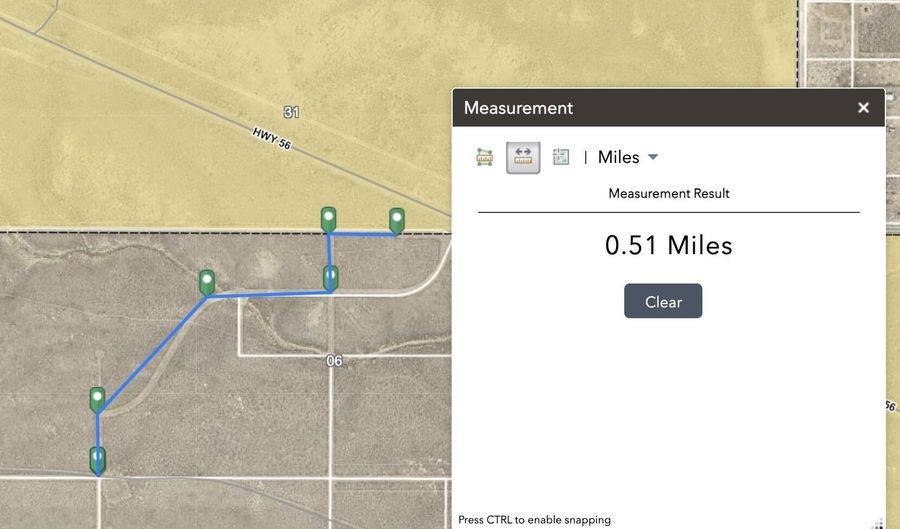
Task: Click the southernmost green route marker
Action: click(98, 460)
